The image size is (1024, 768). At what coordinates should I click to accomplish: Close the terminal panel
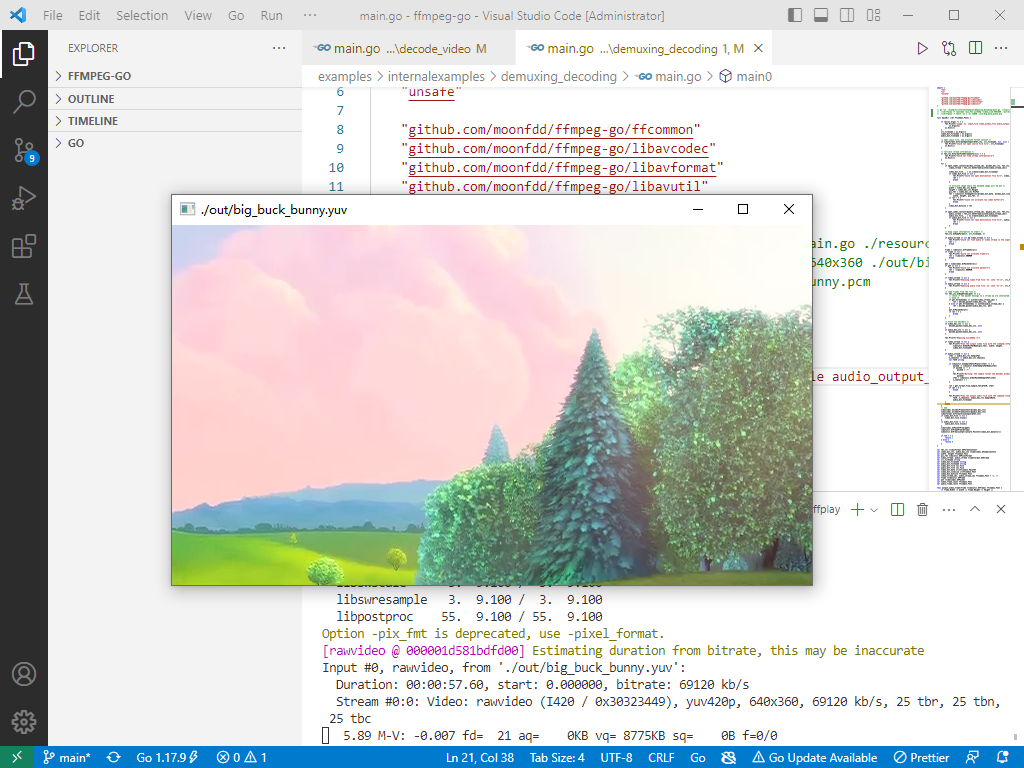pos(1001,509)
